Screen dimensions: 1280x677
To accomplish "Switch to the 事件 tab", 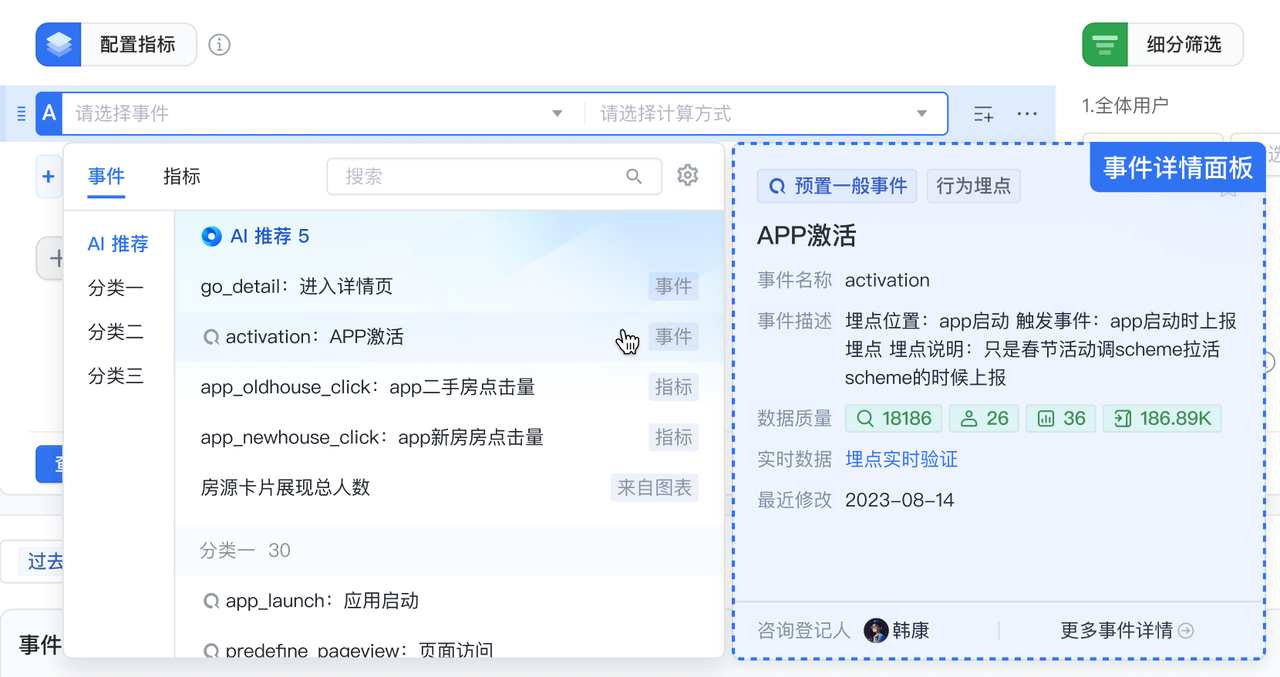I will pos(106,177).
